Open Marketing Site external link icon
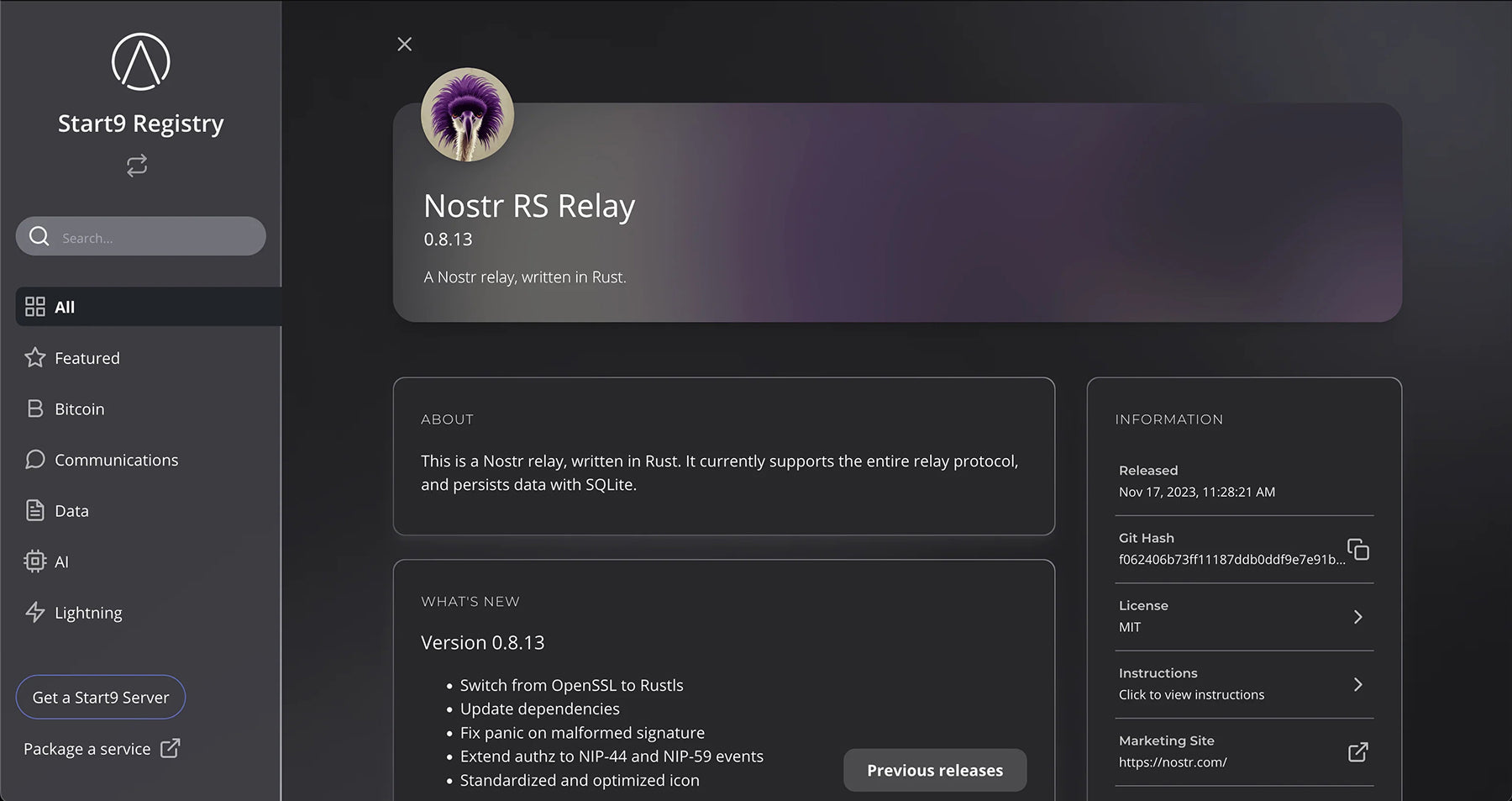 (1357, 752)
